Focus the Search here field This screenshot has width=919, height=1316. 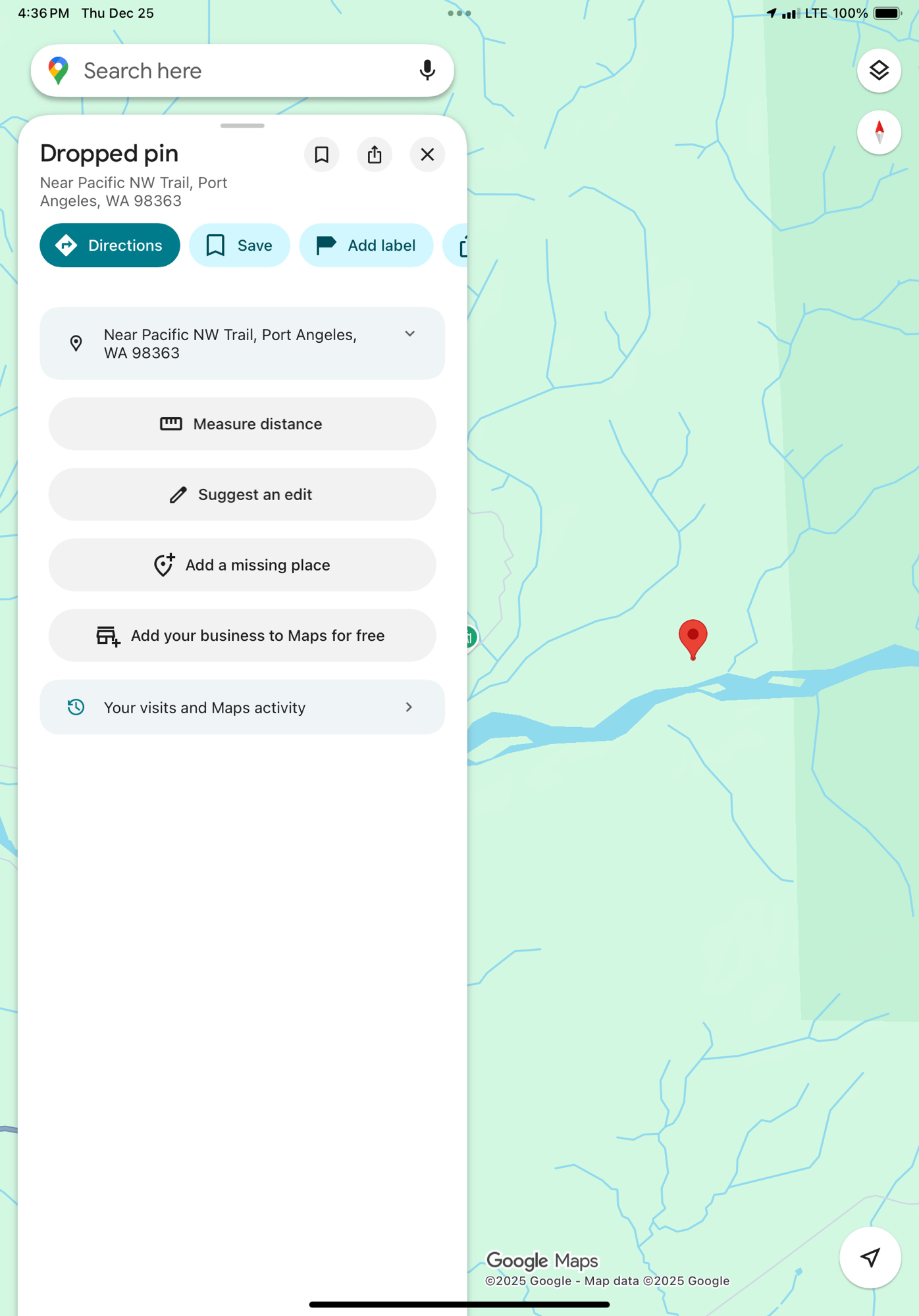coord(242,70)
